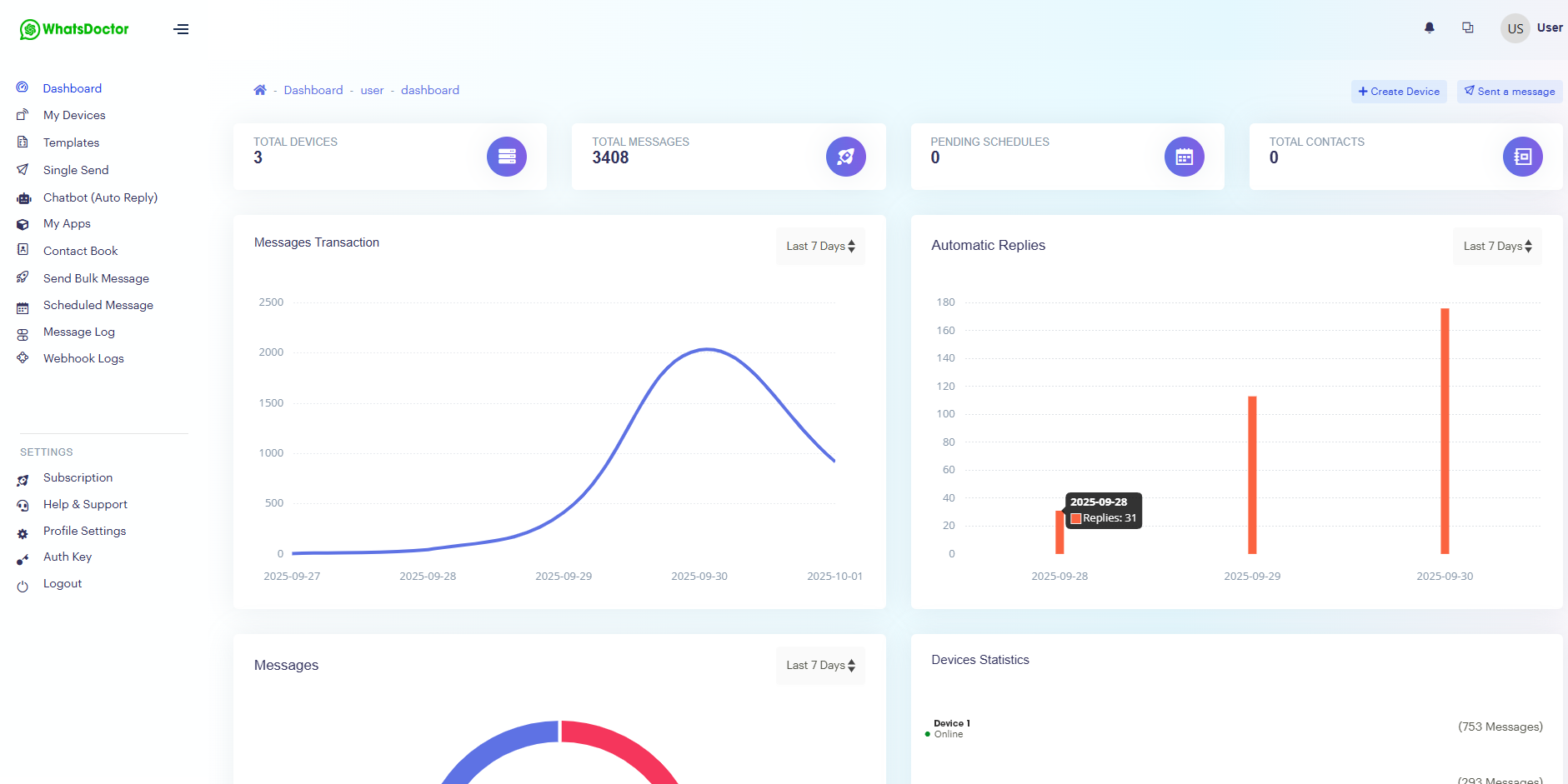Open the US user avatar menu
This screenshot has width=1568, height=784.
1515,28
